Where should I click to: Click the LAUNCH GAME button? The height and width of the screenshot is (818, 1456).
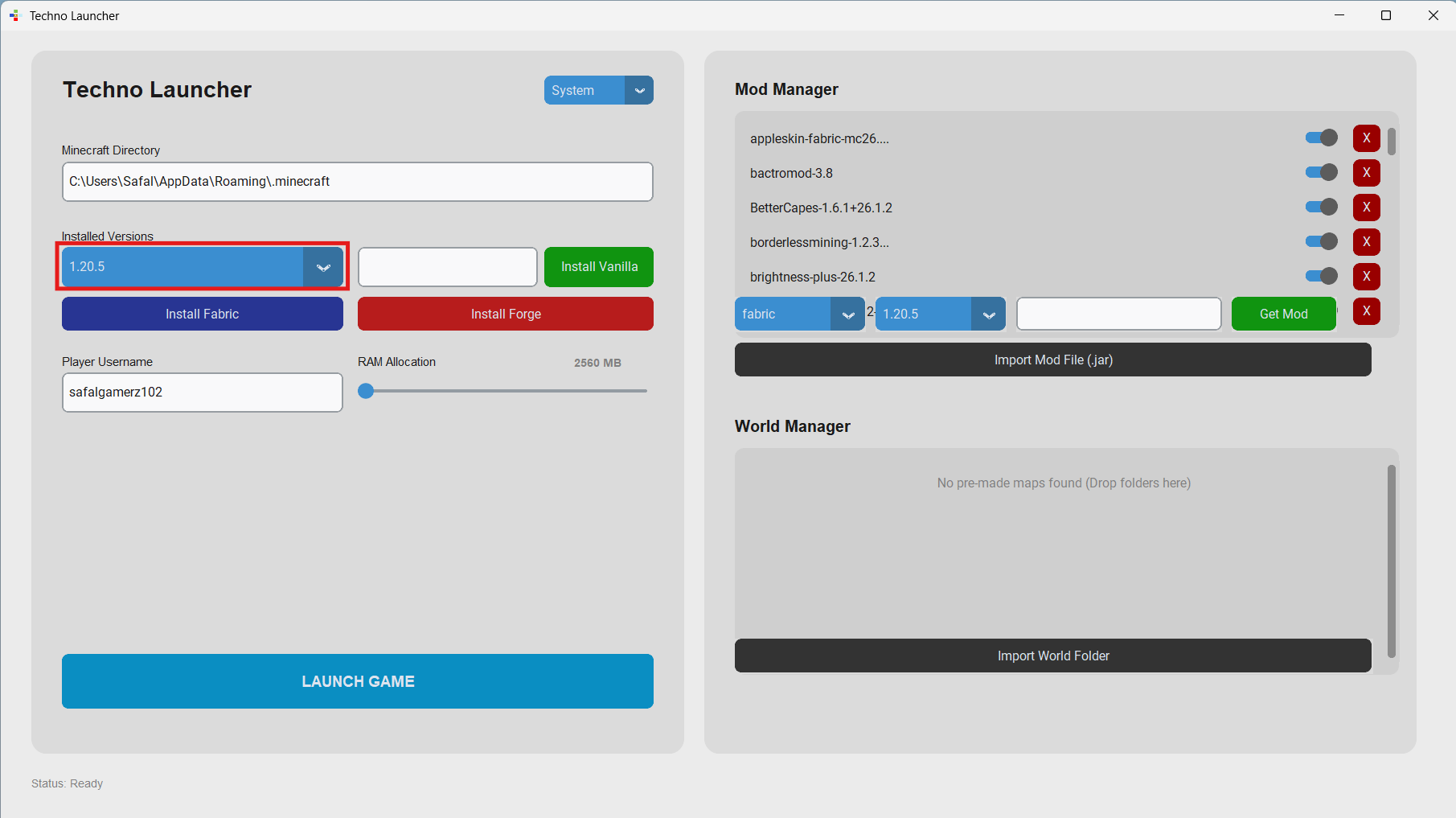(358, 681)
